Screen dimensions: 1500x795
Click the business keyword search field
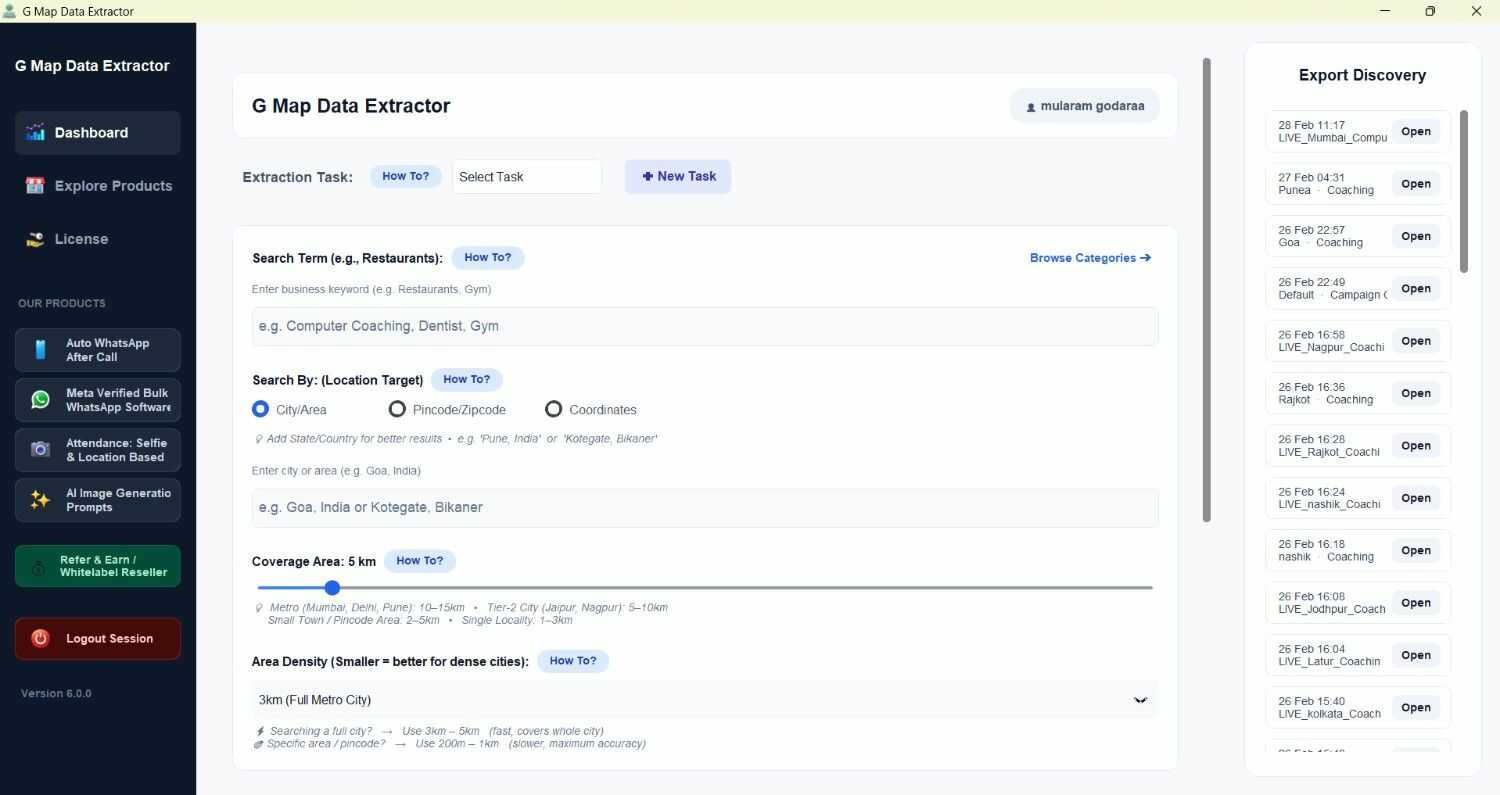point(703,325)
